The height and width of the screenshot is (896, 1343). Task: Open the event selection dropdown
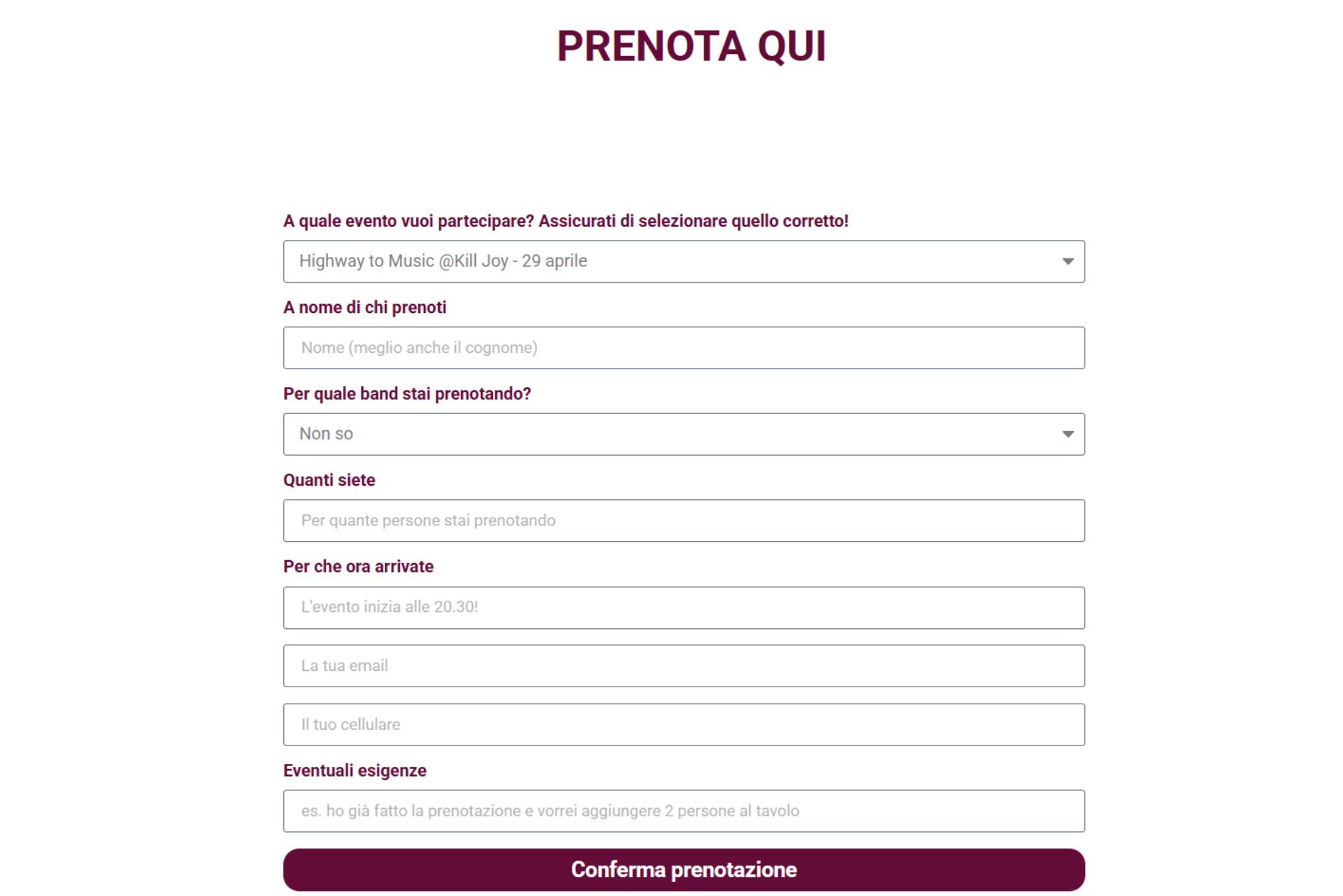[683, 261]
